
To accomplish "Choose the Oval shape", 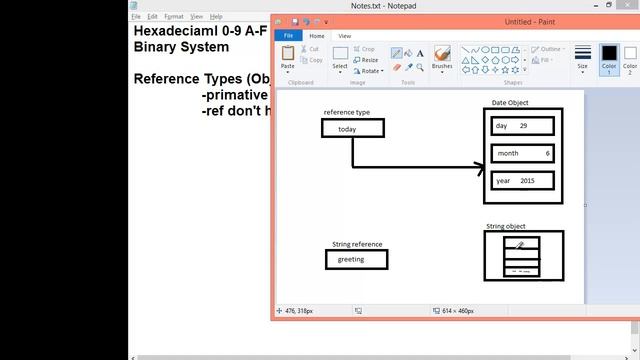I will (x=485, y=50).
